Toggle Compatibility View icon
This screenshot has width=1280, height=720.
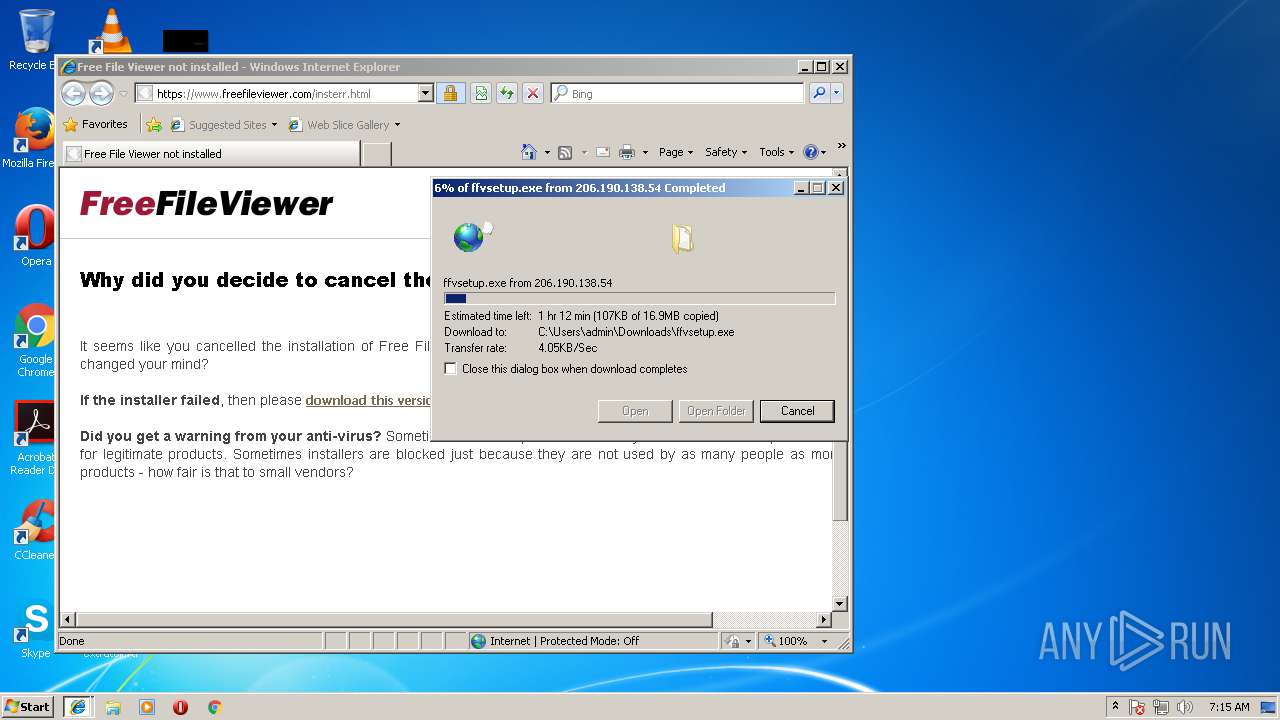481,93
